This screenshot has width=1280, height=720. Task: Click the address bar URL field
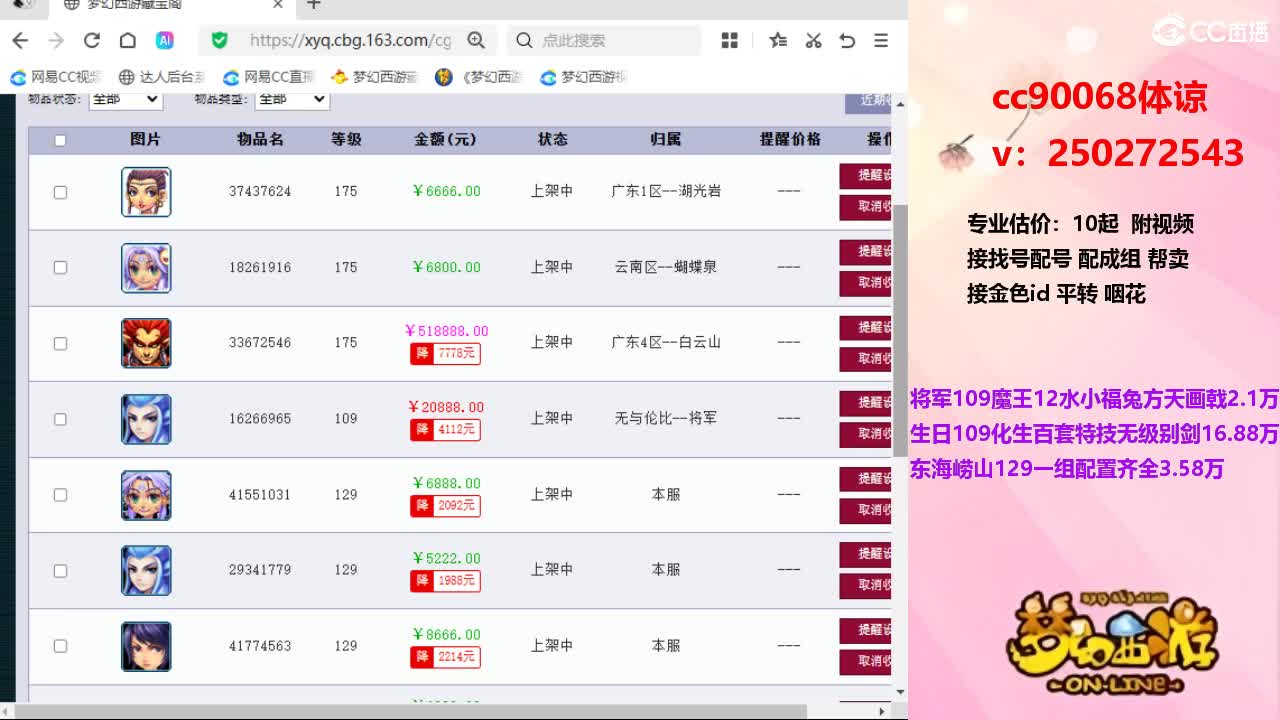[350, 40]
